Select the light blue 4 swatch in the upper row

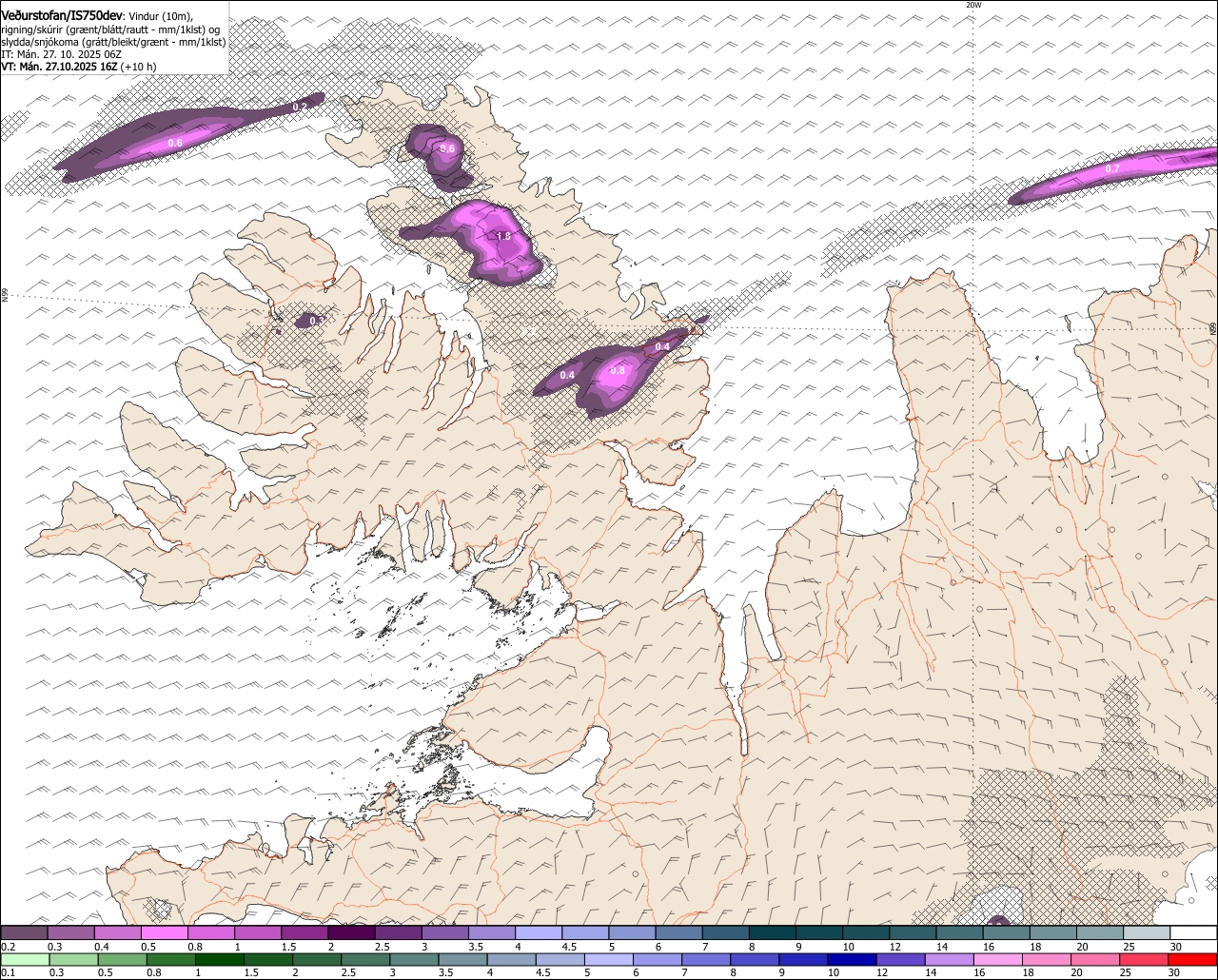pos(539,933)
